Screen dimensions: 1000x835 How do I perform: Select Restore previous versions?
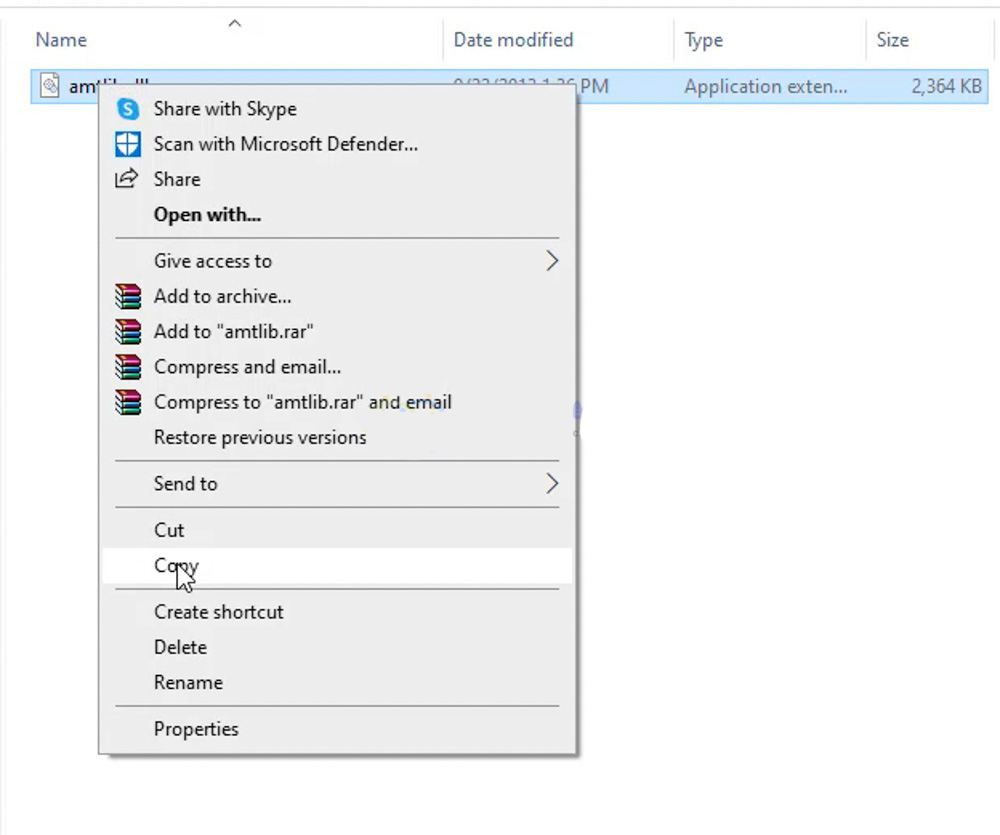[337, 438]
